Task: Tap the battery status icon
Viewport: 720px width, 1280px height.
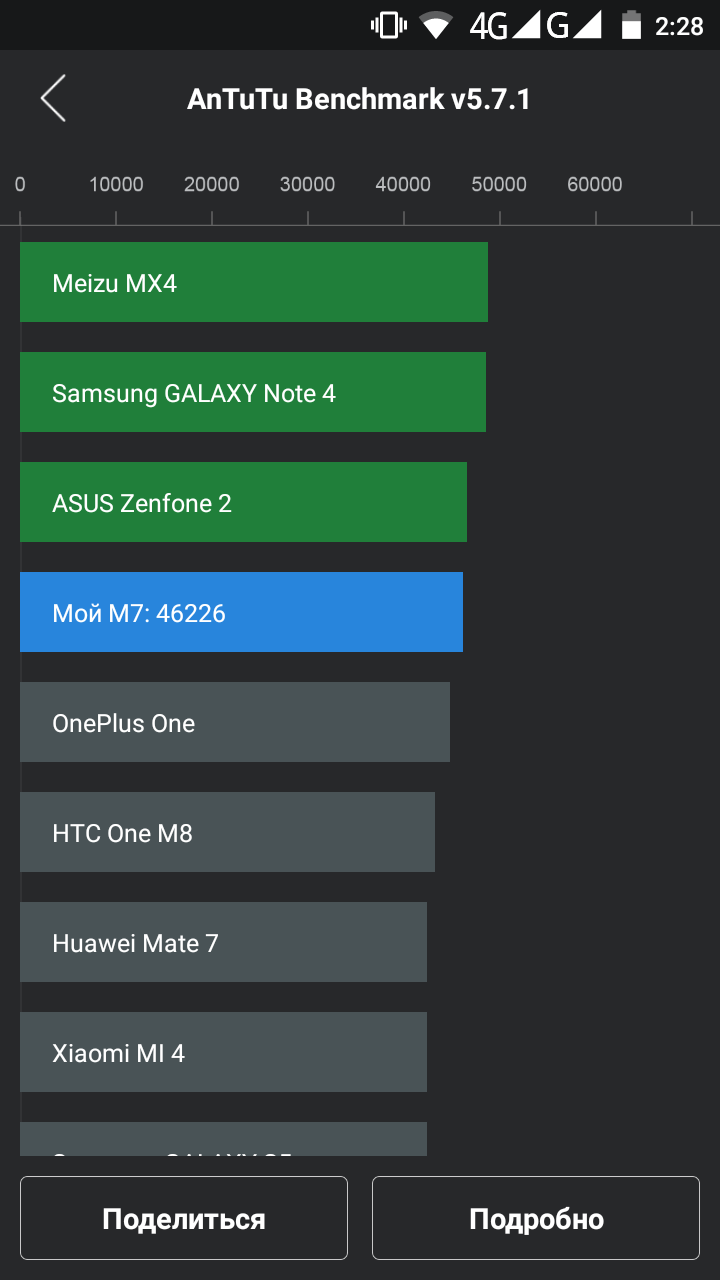Action: [x=631, y=25]
